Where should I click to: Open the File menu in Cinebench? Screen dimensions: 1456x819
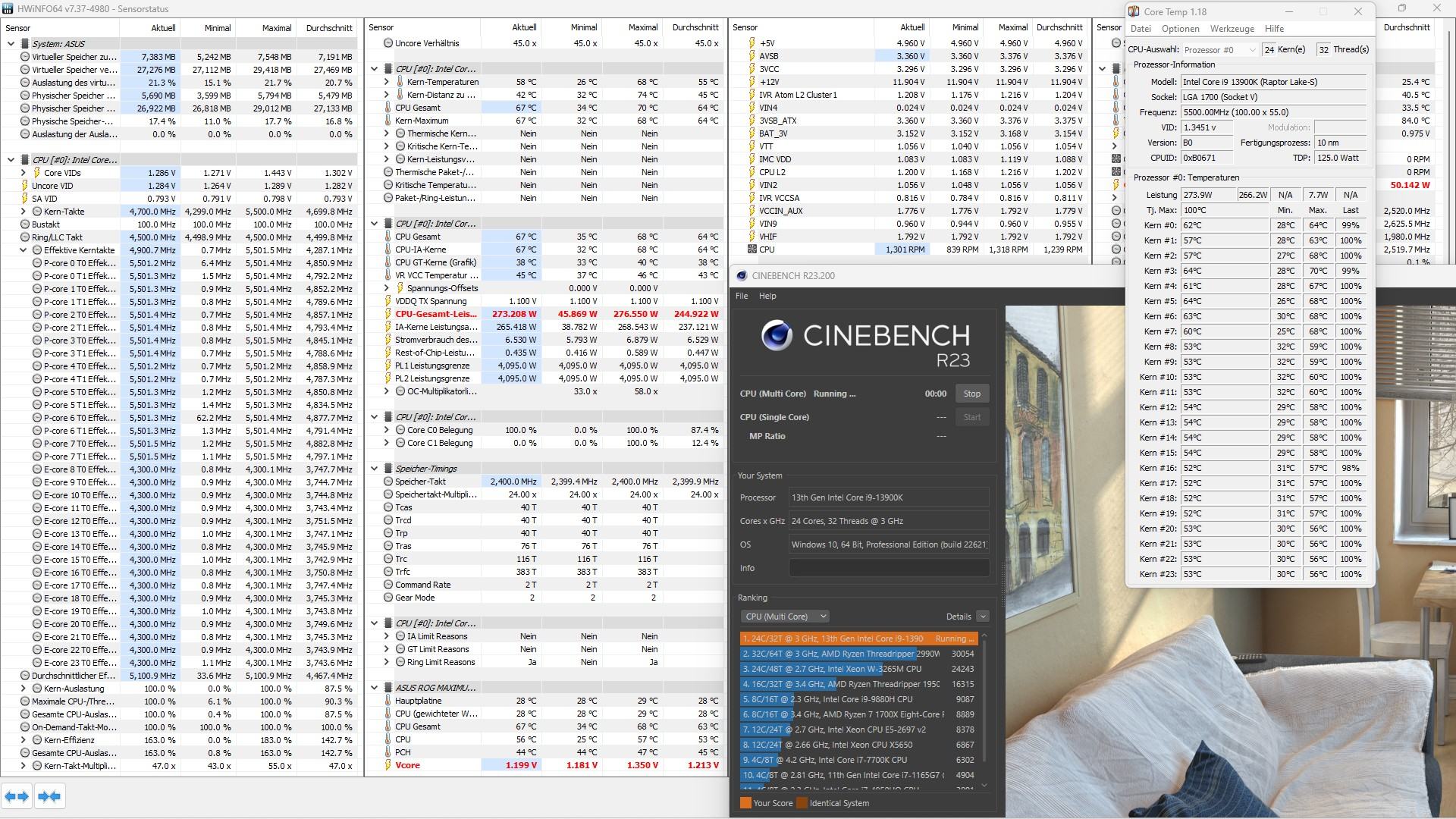pos(742,296)
